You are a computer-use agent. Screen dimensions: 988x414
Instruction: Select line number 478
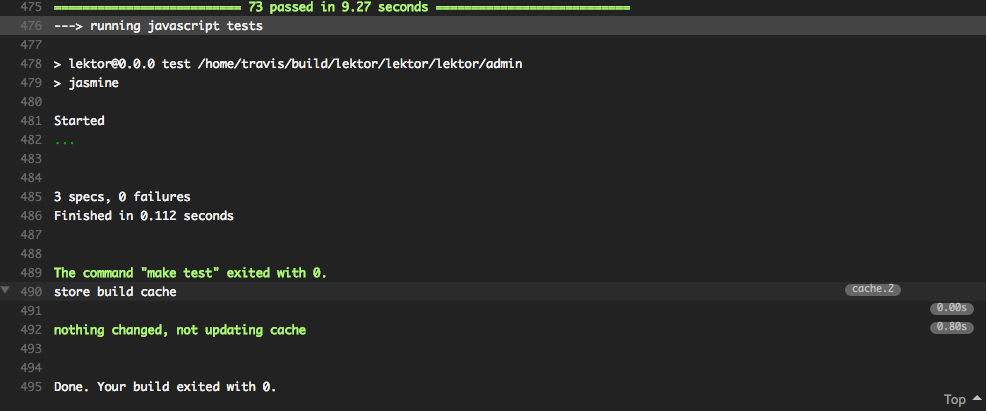pyautogui.click(x=30, y=64)
